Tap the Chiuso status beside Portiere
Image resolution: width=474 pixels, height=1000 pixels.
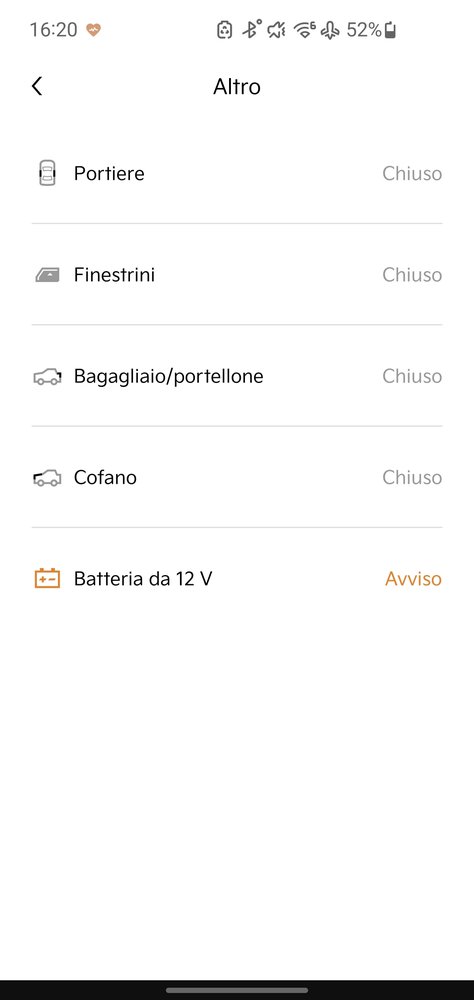pos(412,173)
